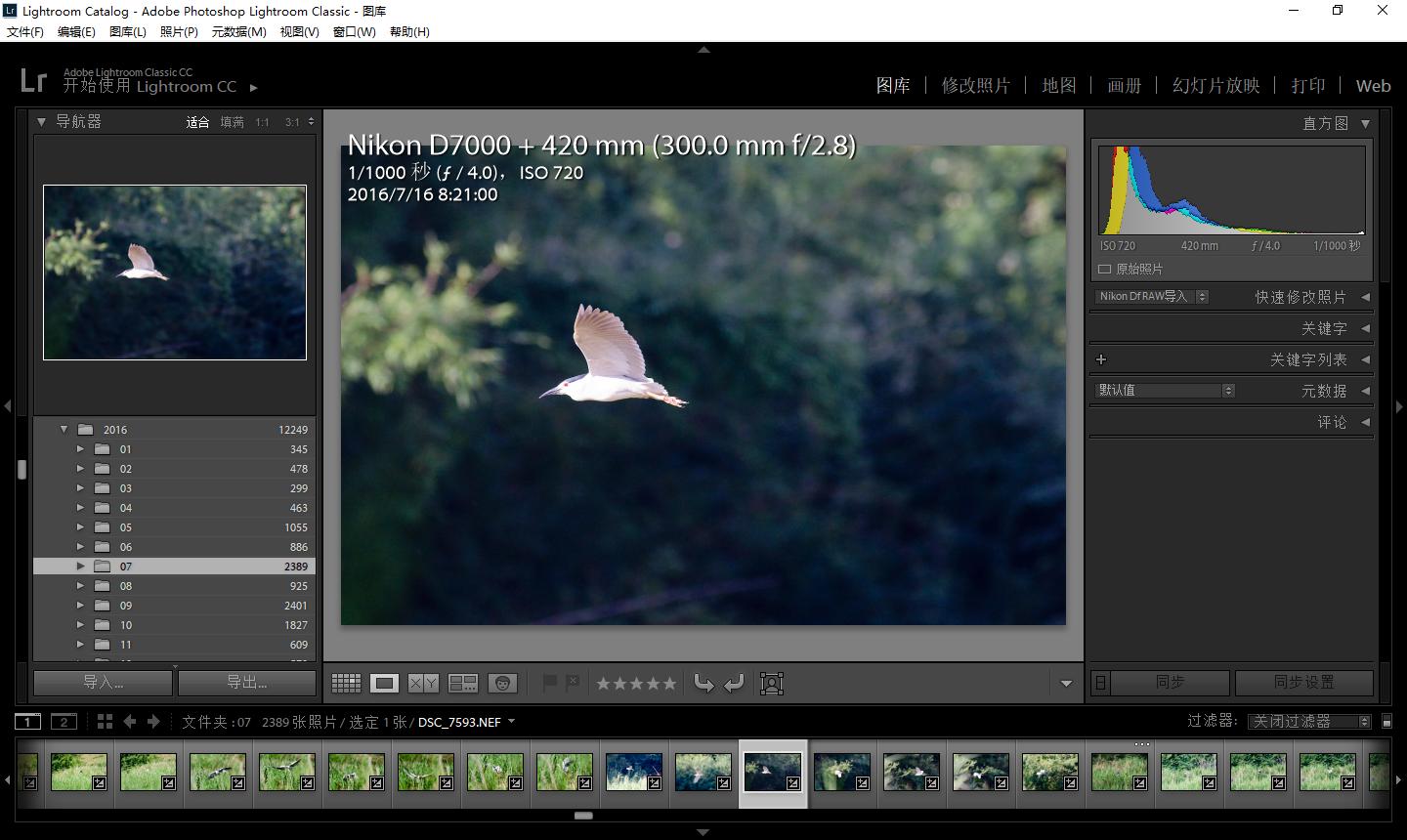Image resolution: width=1407 pixels, height=840 pixels.
Task: Rotate photo counterclockwise with toolbar arrow
Action: [x=703, y=684]
